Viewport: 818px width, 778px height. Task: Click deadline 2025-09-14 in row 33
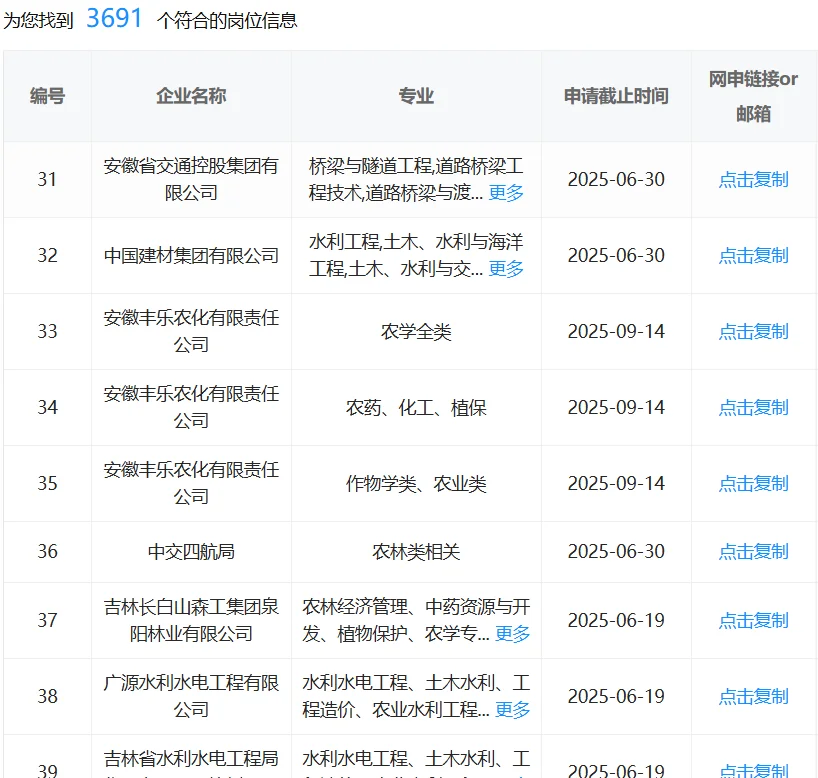(616, 331)
